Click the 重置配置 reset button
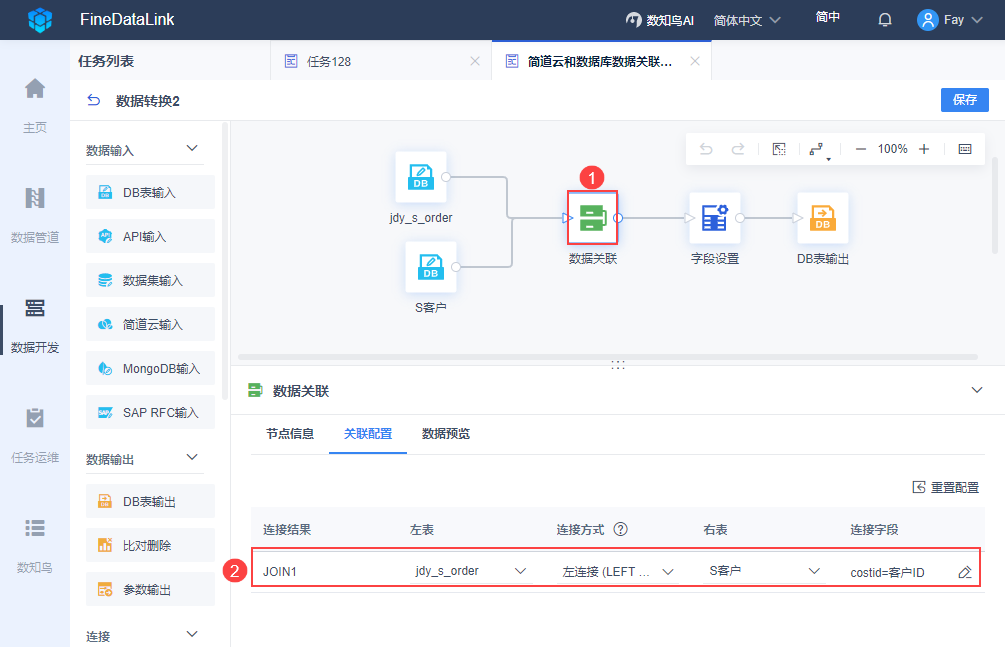The height and width of the screenshot is (647, 1005). (x=946, y=487)
